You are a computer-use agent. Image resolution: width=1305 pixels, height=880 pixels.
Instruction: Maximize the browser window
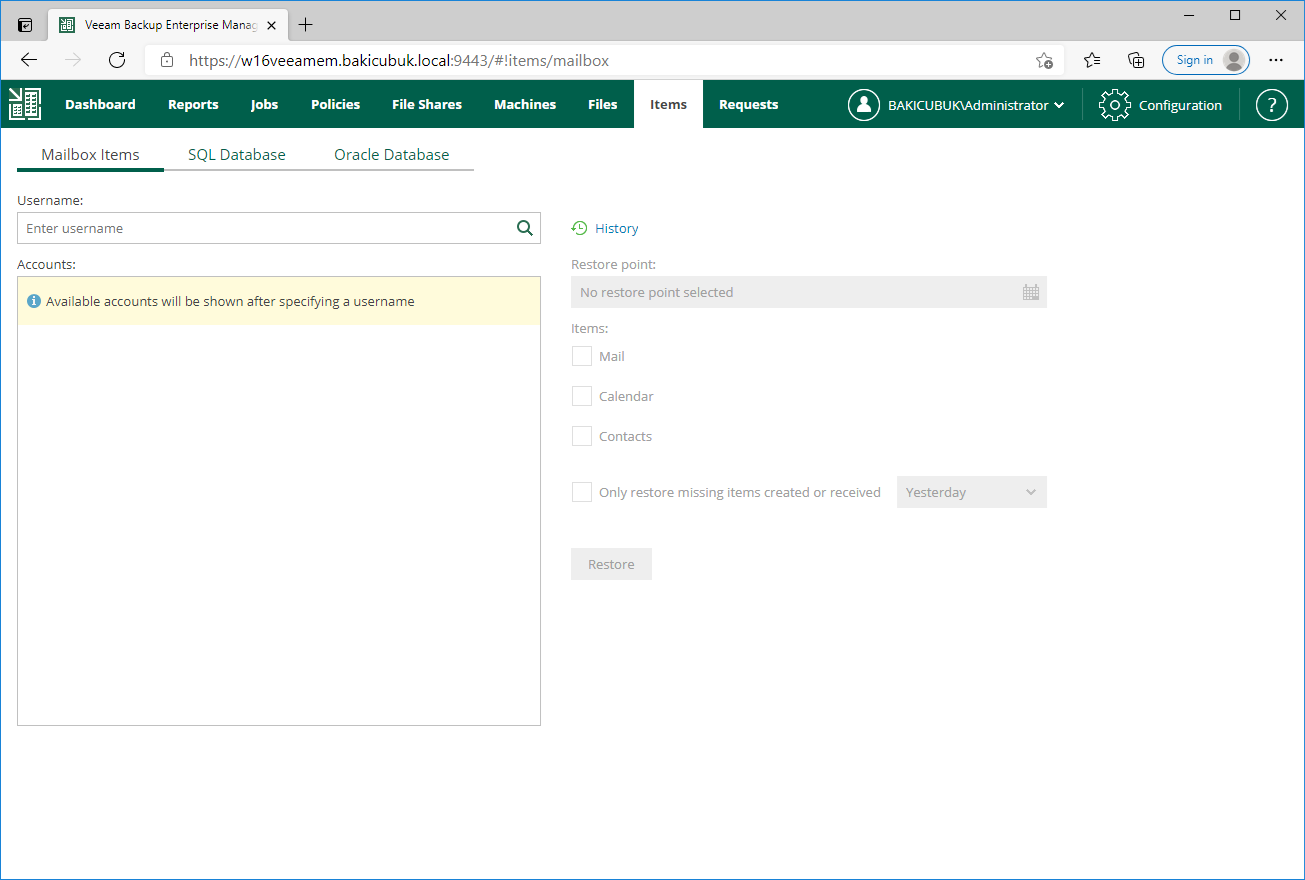(1235, 15)
